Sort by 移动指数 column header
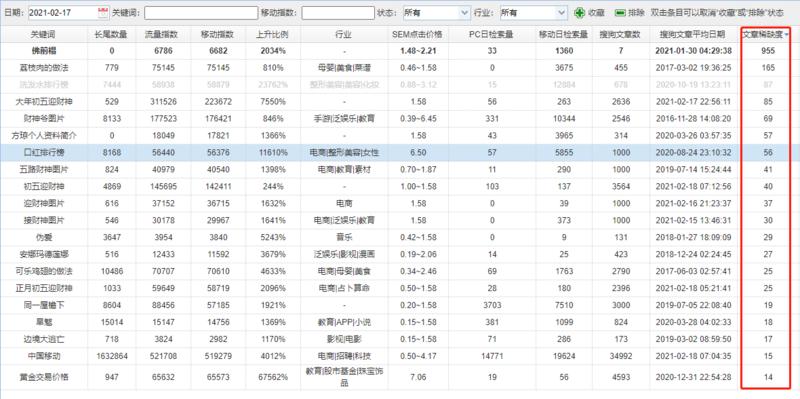The width and height of the screenshot is (800, 399). [x=217, y=35]
